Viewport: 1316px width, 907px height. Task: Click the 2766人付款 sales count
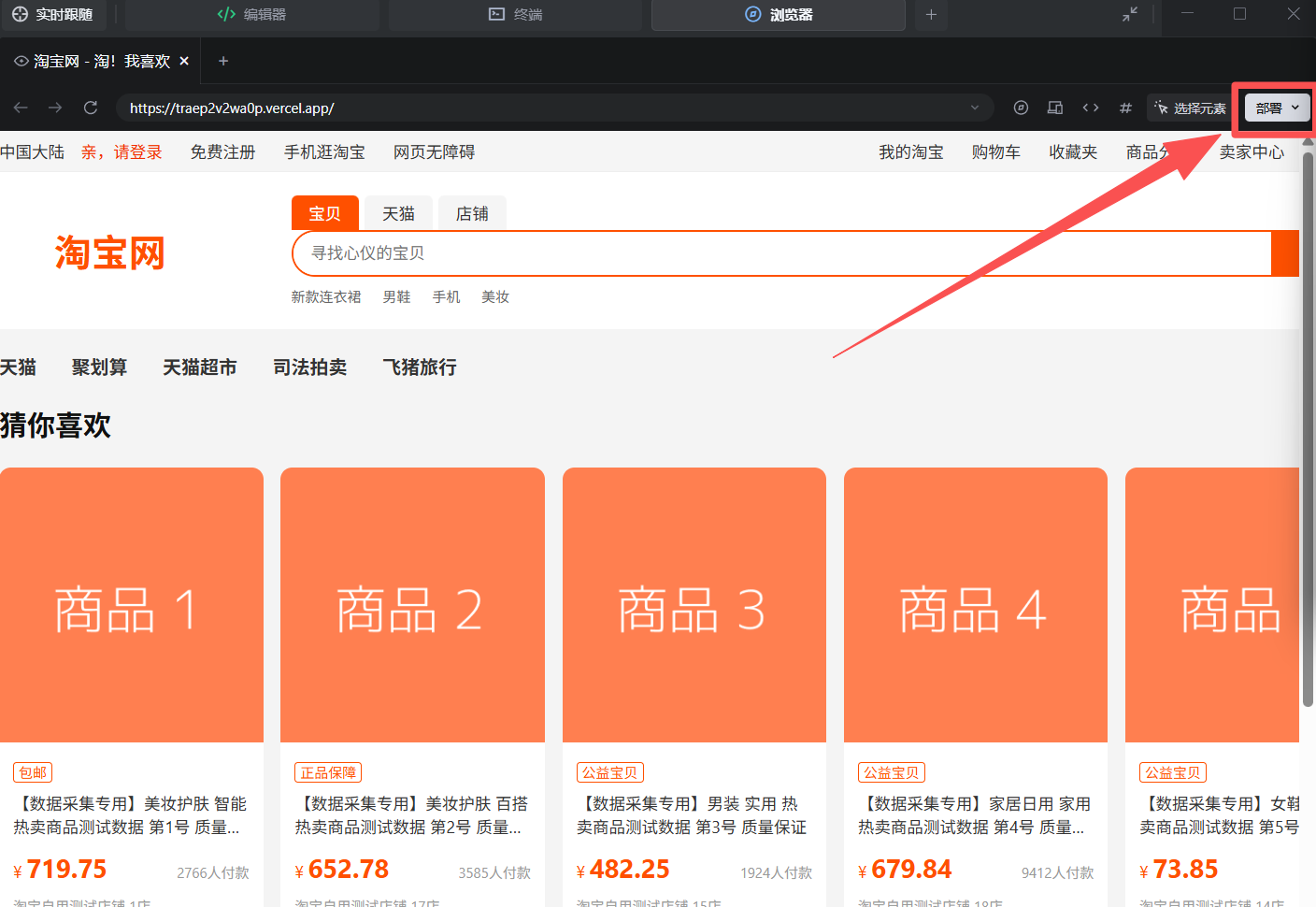[213, 872]
